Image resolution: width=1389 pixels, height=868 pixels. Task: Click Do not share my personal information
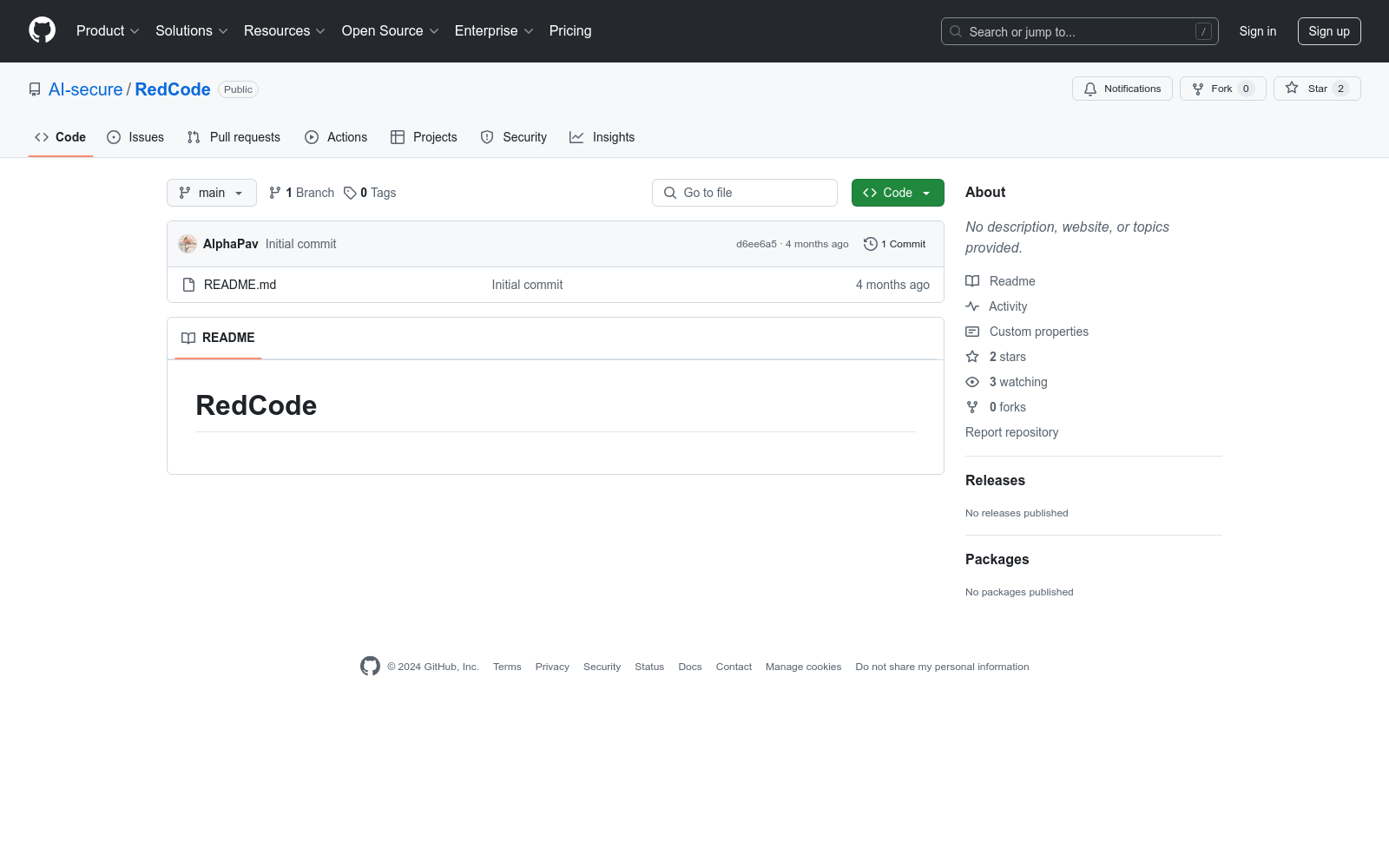tap(942, 667)
